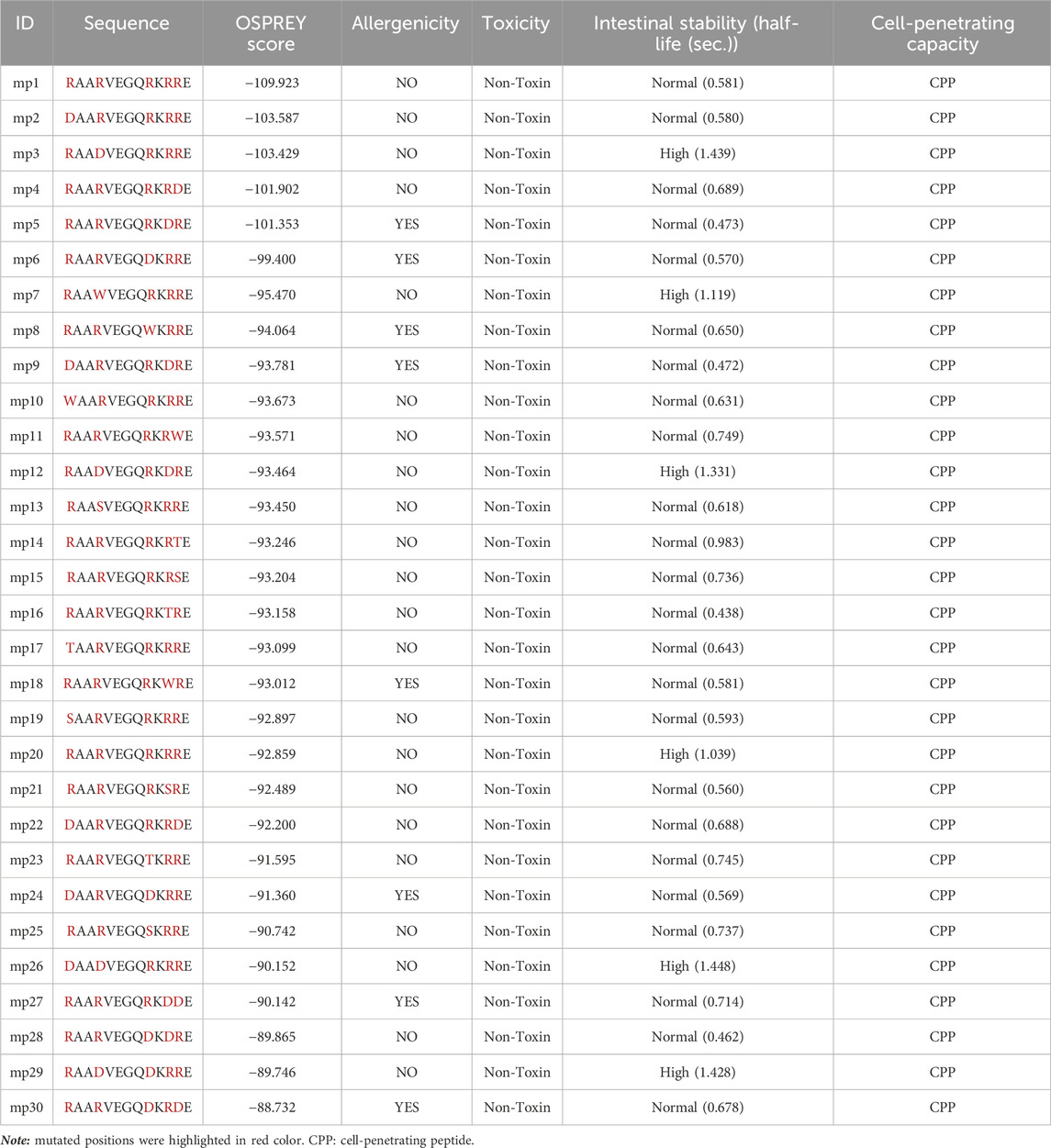Select the YES allergenicity cell for mp24
1051x1148 pixels.
(407, 896)
